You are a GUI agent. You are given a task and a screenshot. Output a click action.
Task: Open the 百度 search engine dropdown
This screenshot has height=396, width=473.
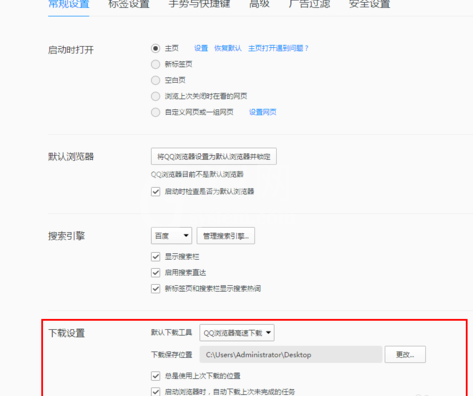coord(171,236)
